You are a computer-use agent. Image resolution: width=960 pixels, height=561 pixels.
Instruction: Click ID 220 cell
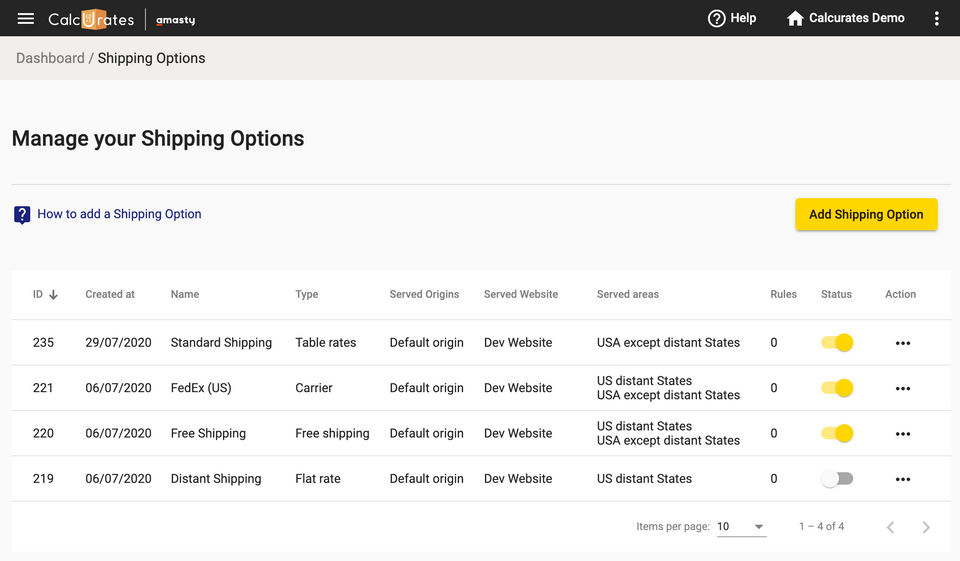click(x=43, y=434)
